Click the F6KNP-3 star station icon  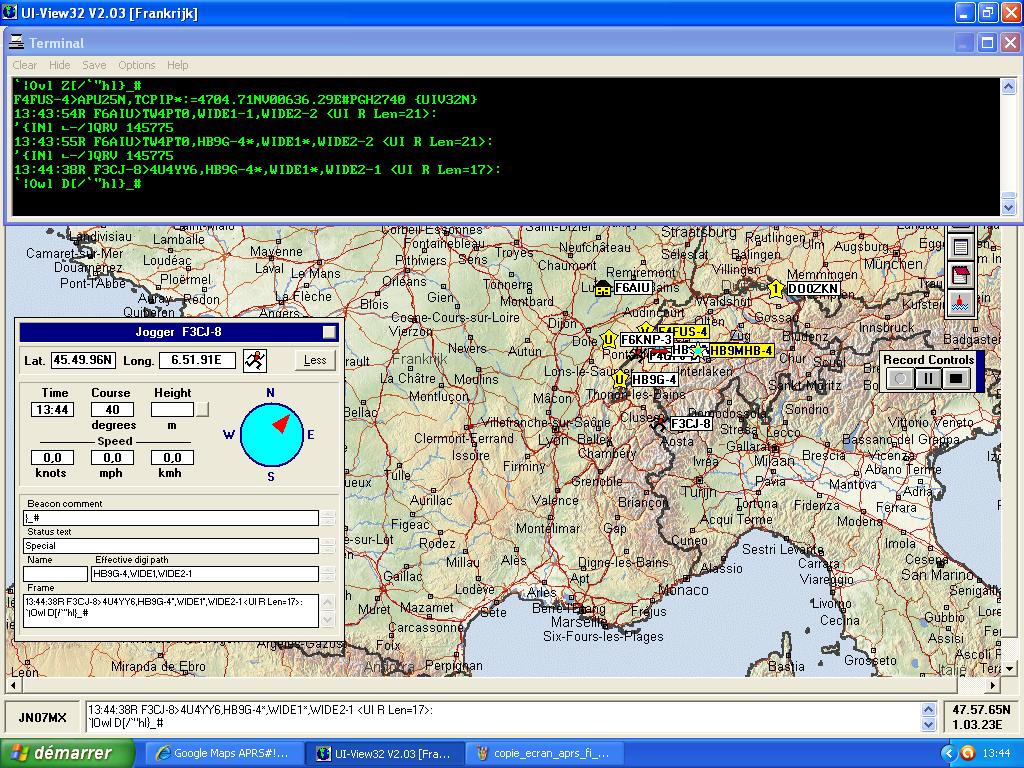point(608,340)
